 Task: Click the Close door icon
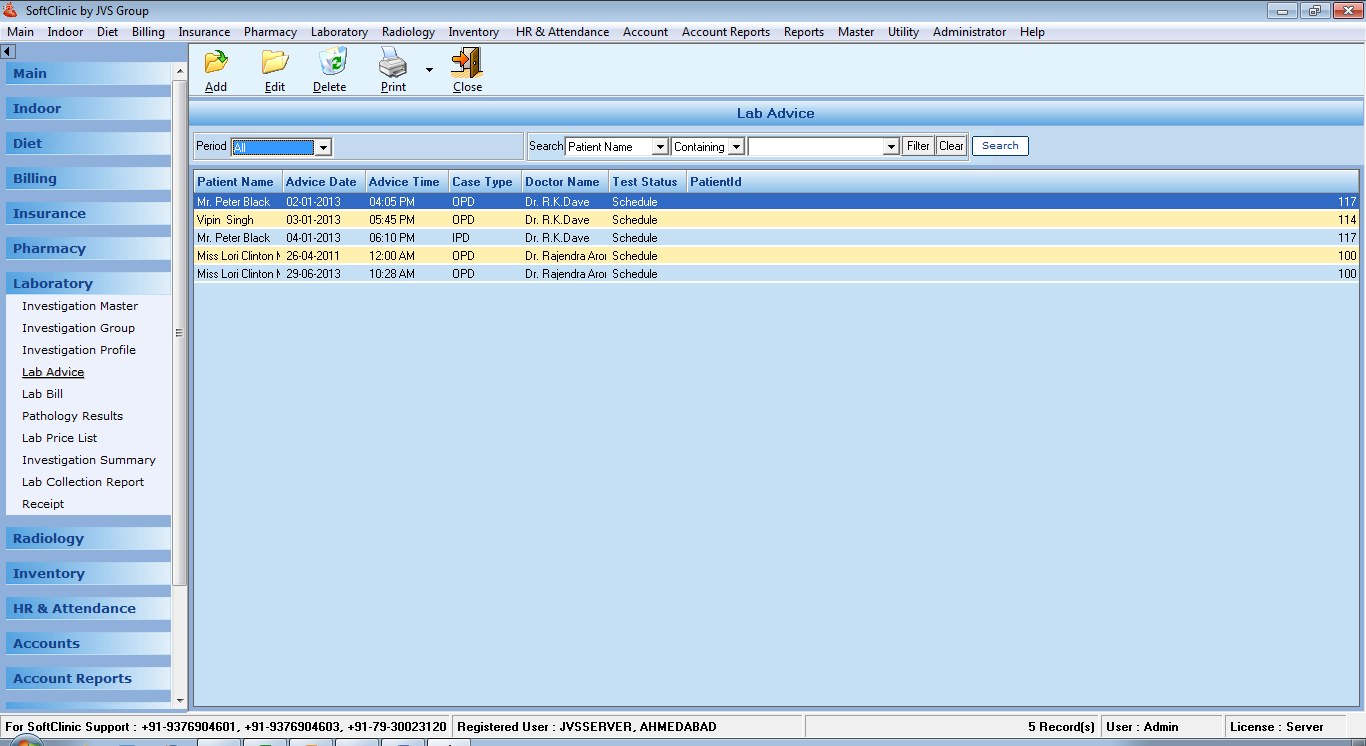coord(467,63)
